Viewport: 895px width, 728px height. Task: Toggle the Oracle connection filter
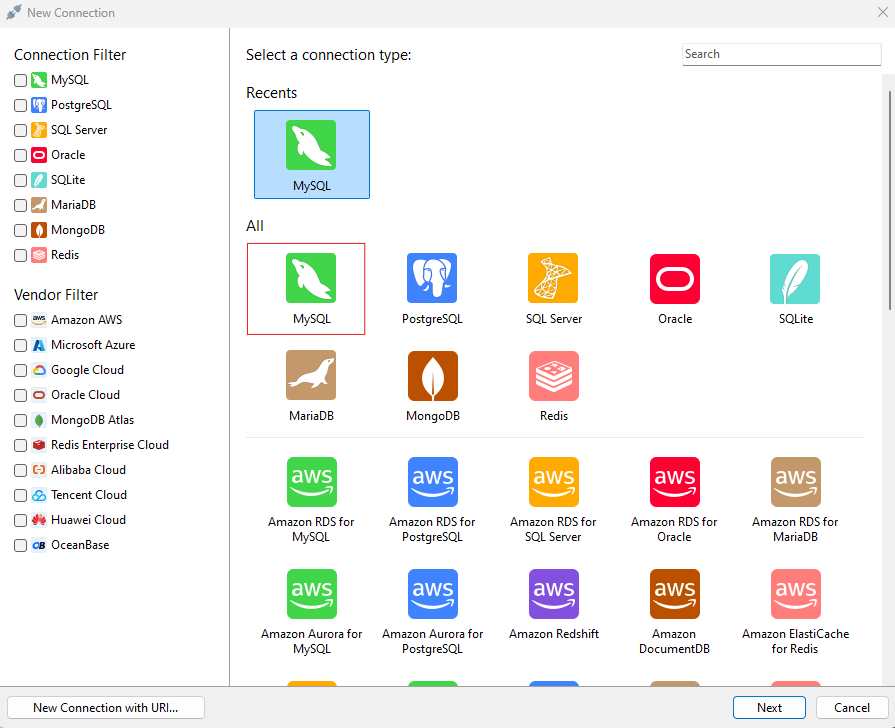pos(21,155)
